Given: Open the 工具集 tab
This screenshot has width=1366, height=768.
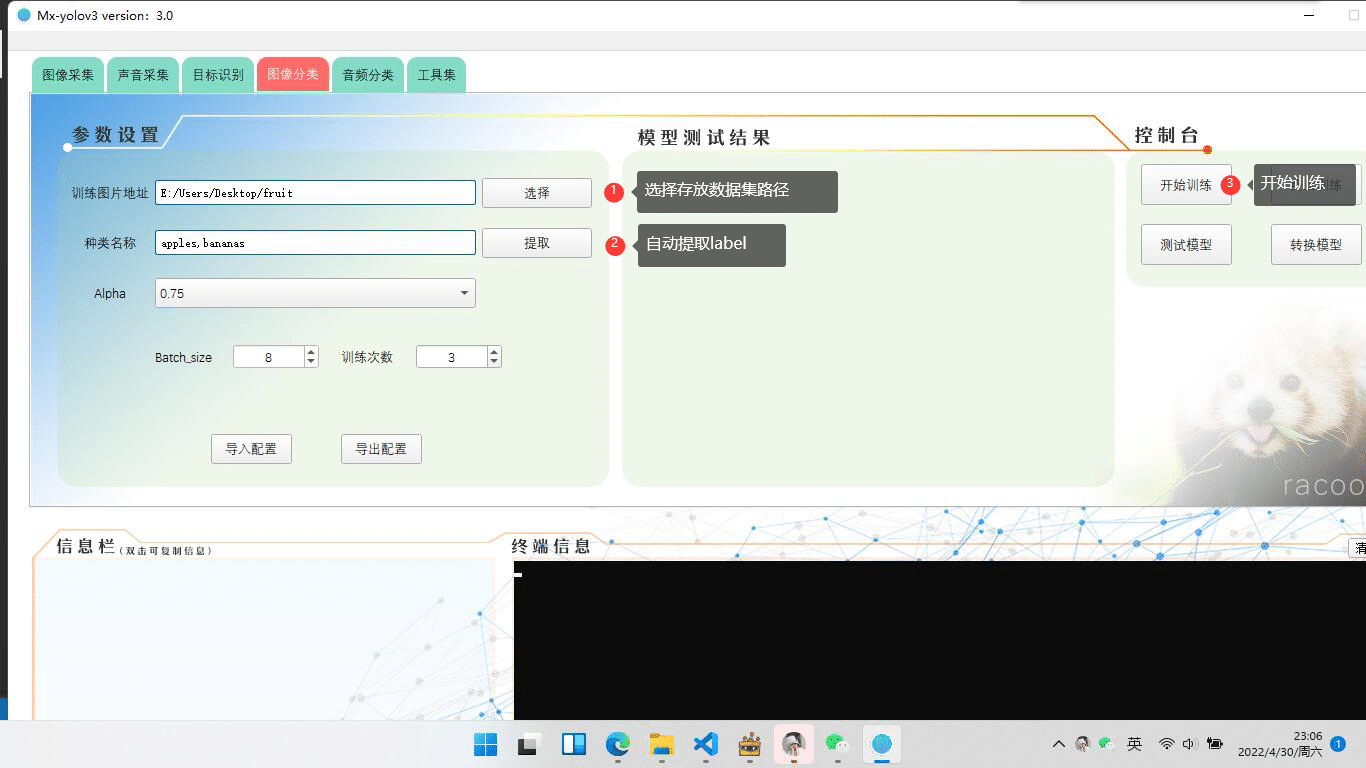Looking at the screenshot, I should (x=436, y=75).
